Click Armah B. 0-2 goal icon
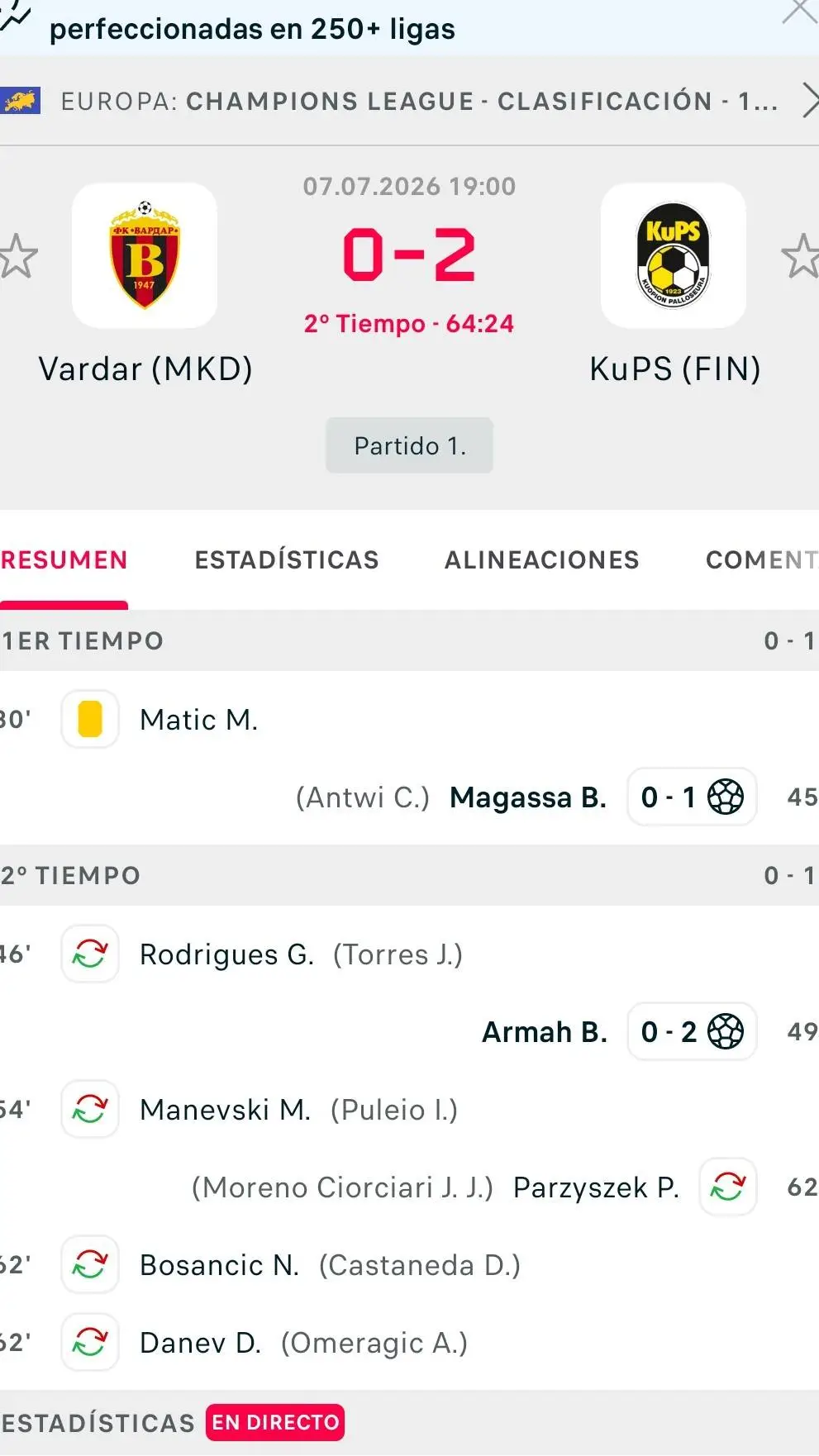 726,1031
